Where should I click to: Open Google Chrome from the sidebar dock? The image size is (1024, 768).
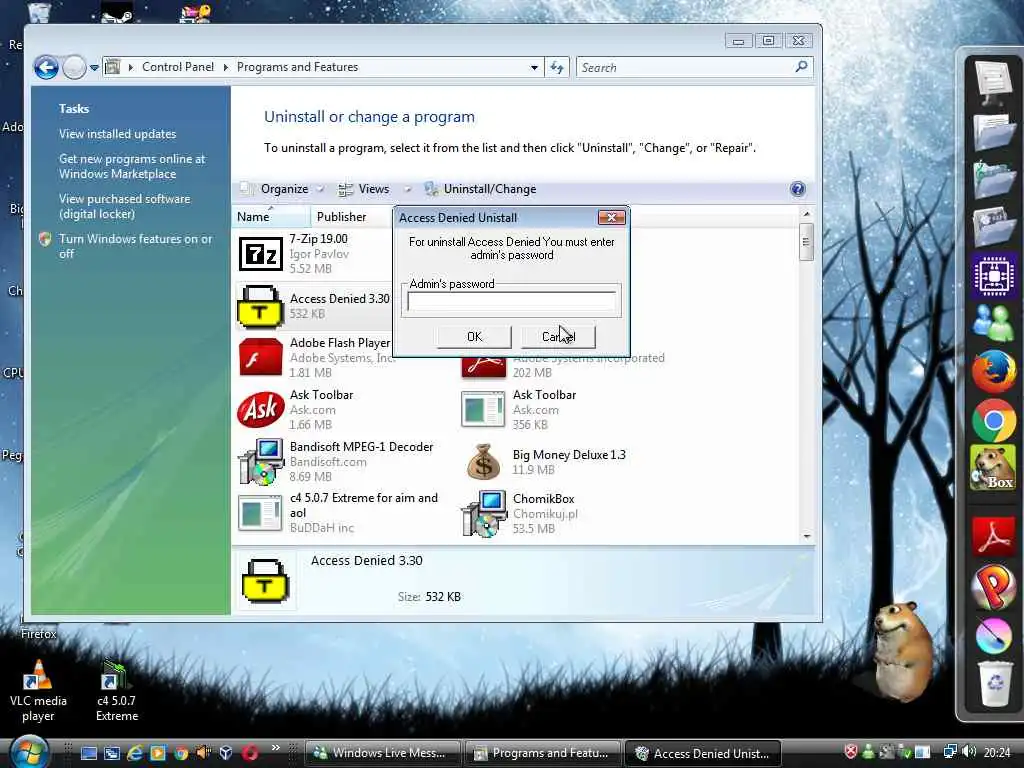[993, 421]
